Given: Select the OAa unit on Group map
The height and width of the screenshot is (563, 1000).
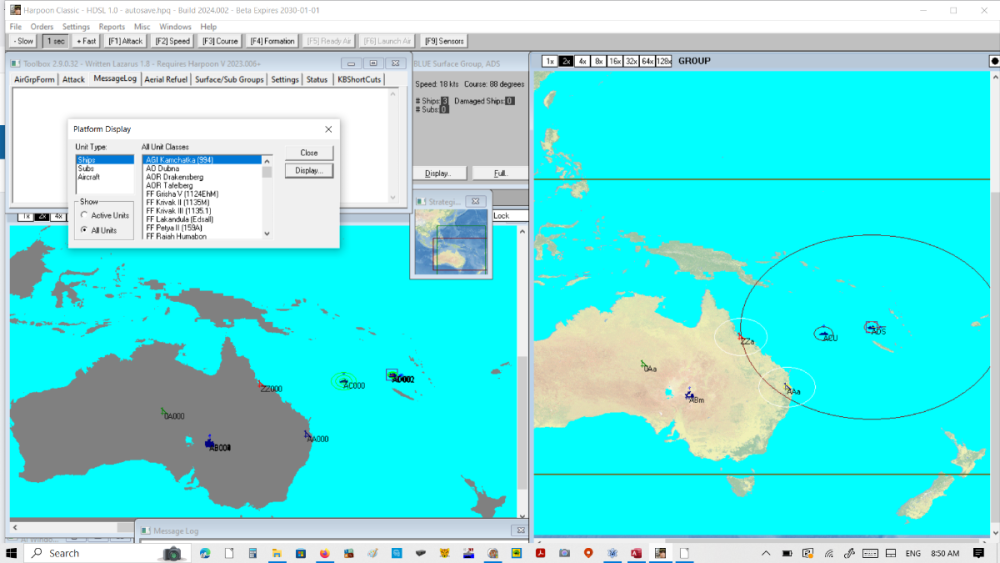Looking at the screenshot, I should [x=645, y=366].
